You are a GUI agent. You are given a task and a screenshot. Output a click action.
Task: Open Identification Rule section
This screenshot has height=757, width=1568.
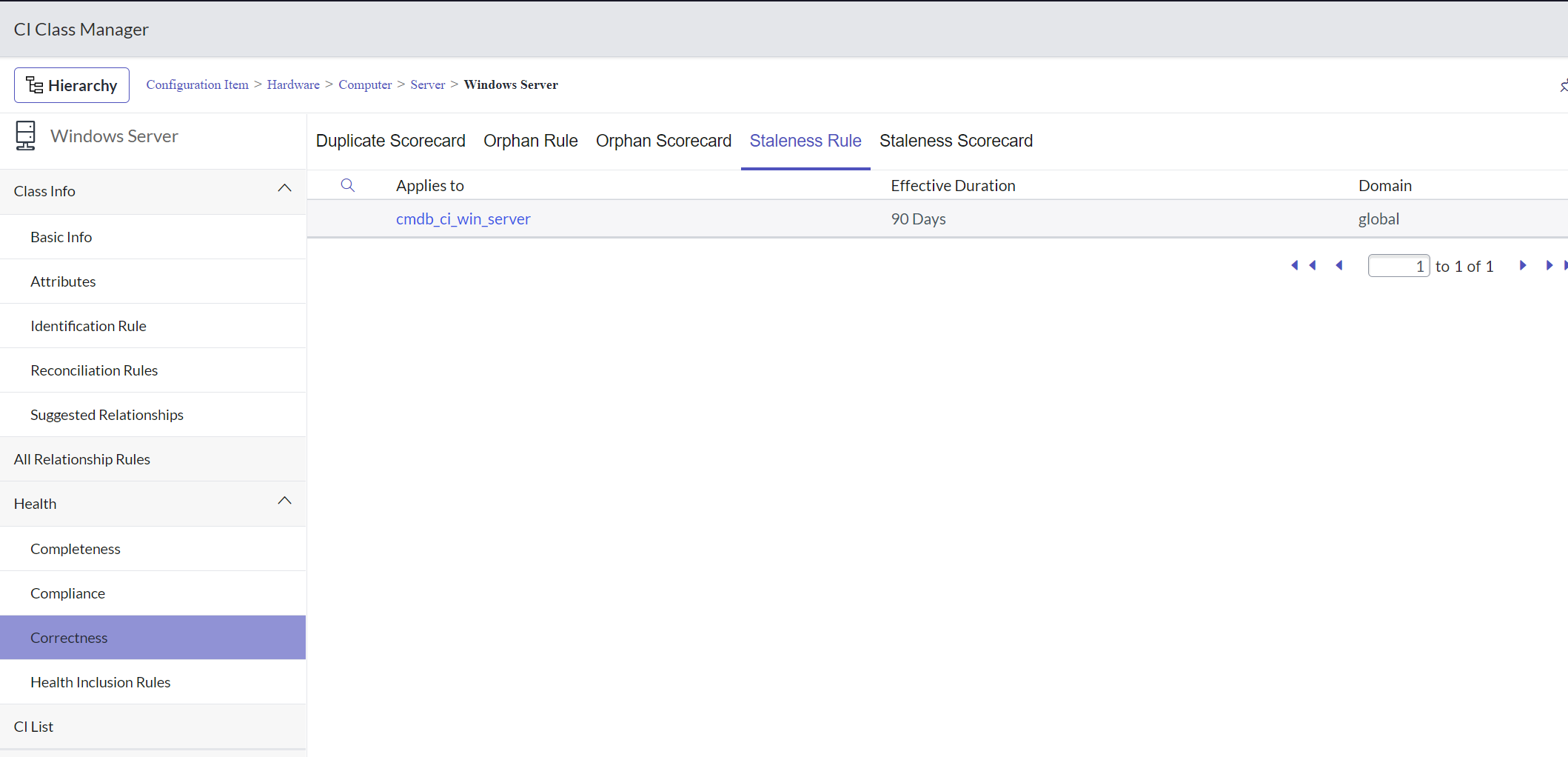153,326
